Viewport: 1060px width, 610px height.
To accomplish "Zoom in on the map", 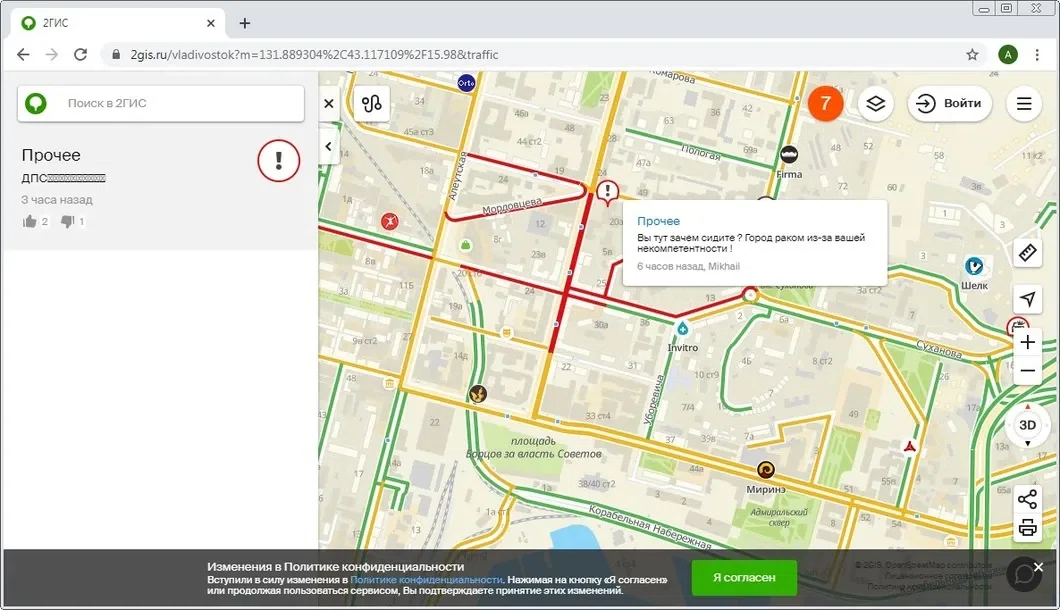I will (x=1027, y=343).
